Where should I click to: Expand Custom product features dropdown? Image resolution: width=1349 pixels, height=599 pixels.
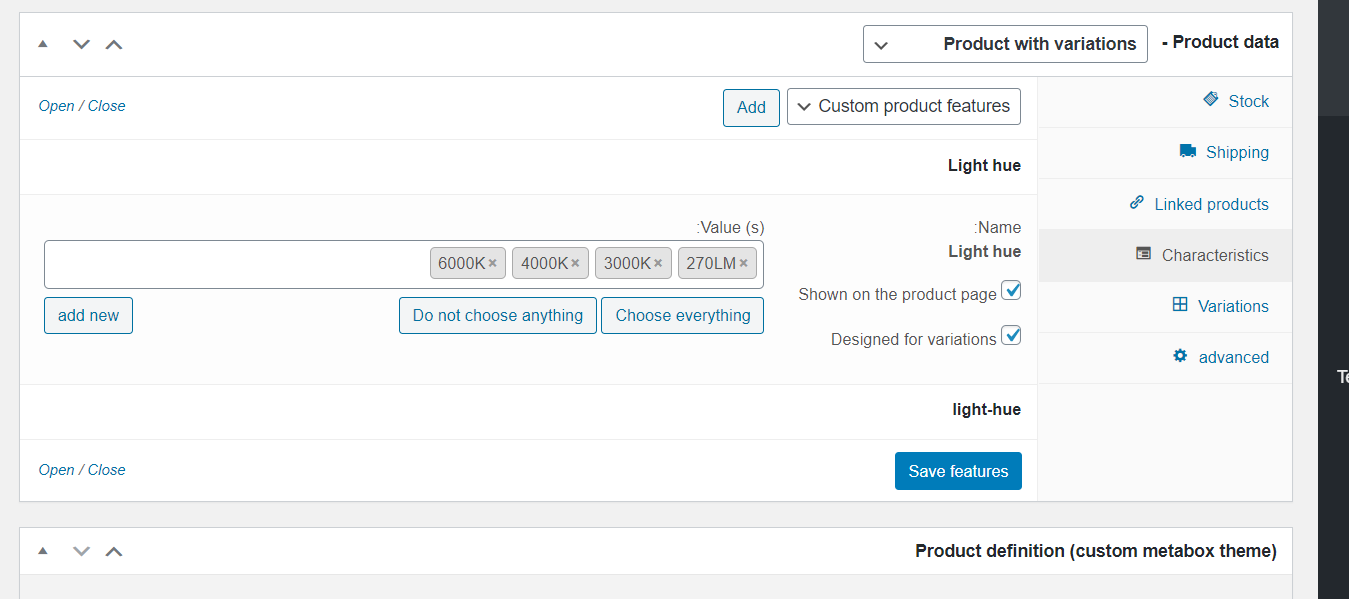point(903,106)
